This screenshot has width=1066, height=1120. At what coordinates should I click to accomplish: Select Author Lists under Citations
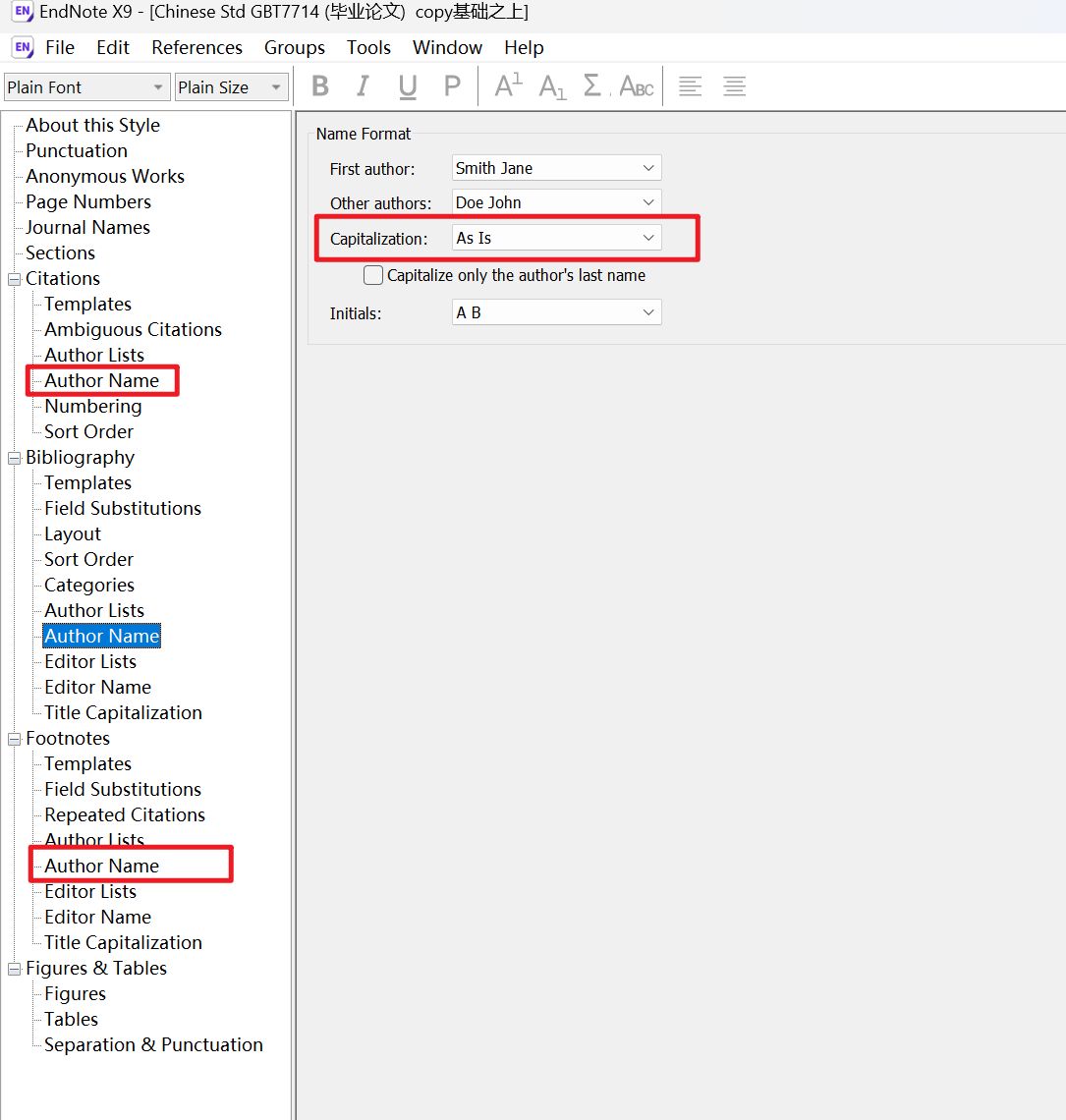[x=94, y=355]
